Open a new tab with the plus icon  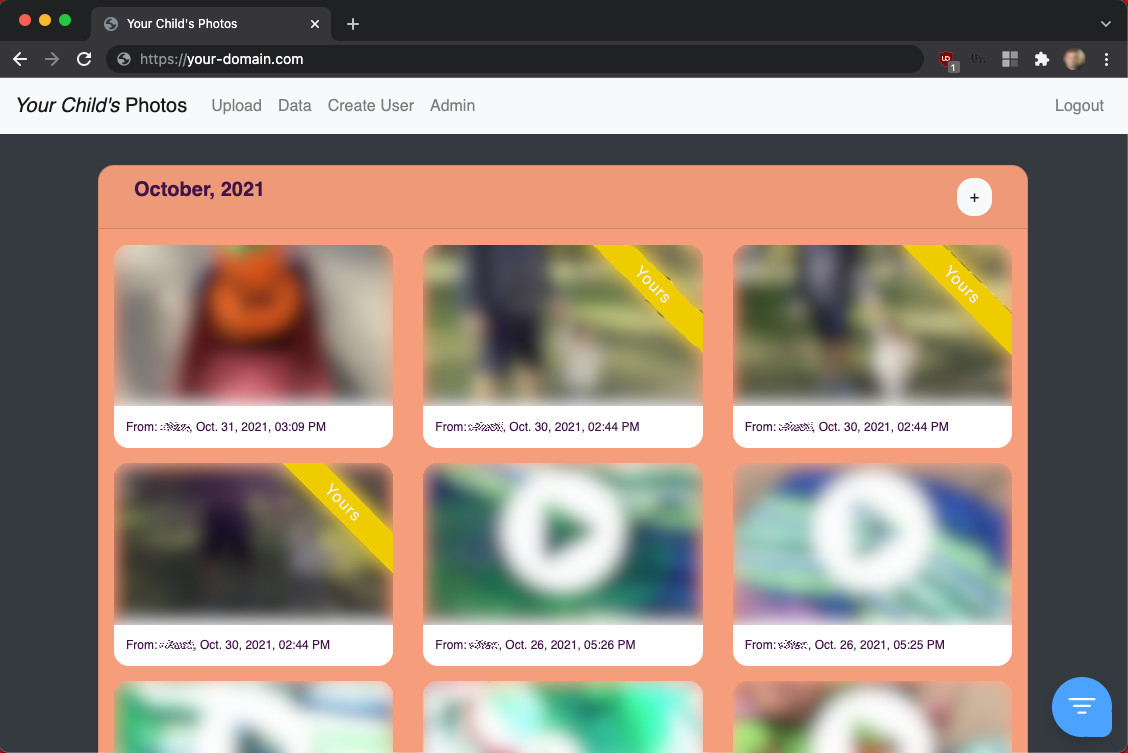tap(352, 24)
